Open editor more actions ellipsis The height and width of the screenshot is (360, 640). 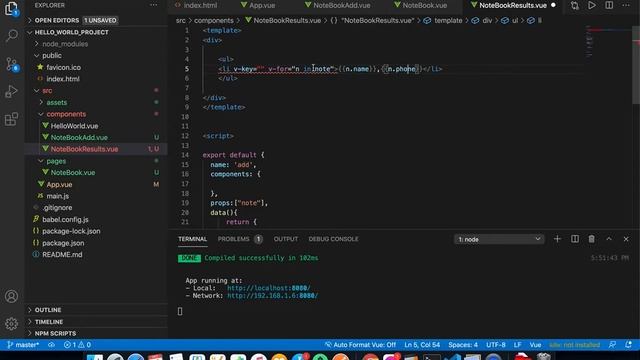coord(626,5)
